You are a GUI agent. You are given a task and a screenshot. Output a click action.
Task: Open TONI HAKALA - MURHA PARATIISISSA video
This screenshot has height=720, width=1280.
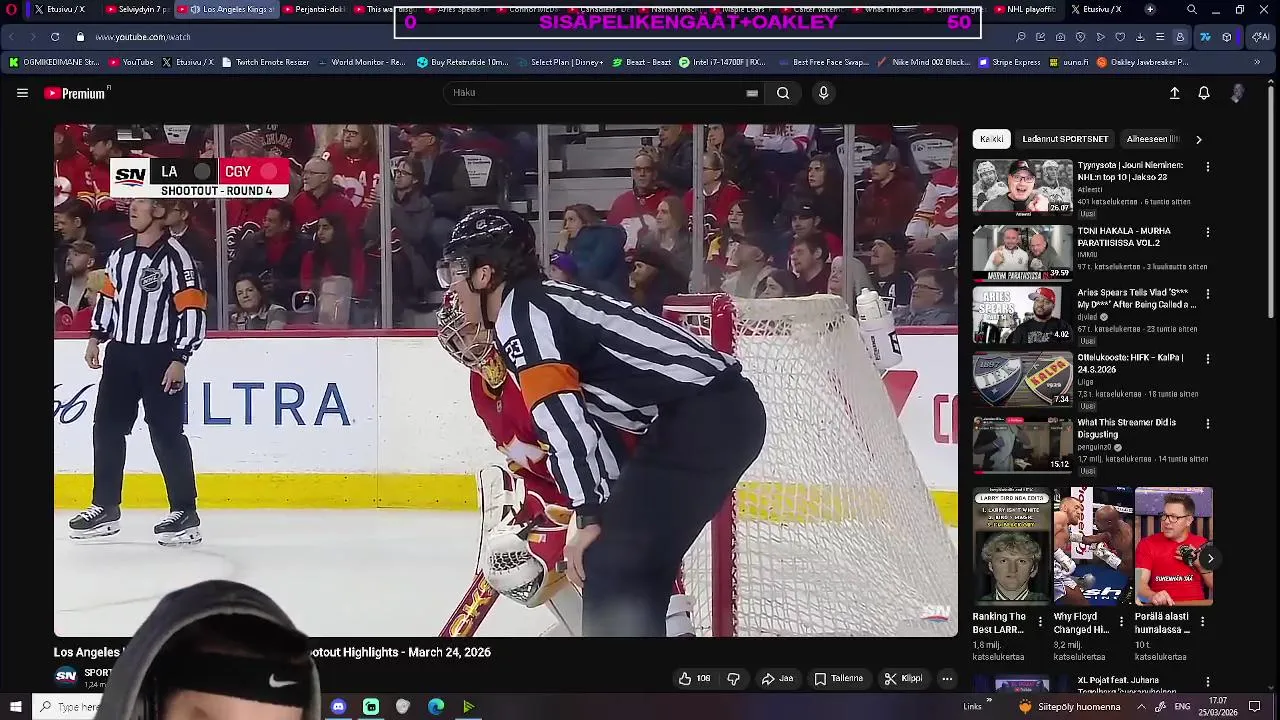click(x=1022, y=252)
